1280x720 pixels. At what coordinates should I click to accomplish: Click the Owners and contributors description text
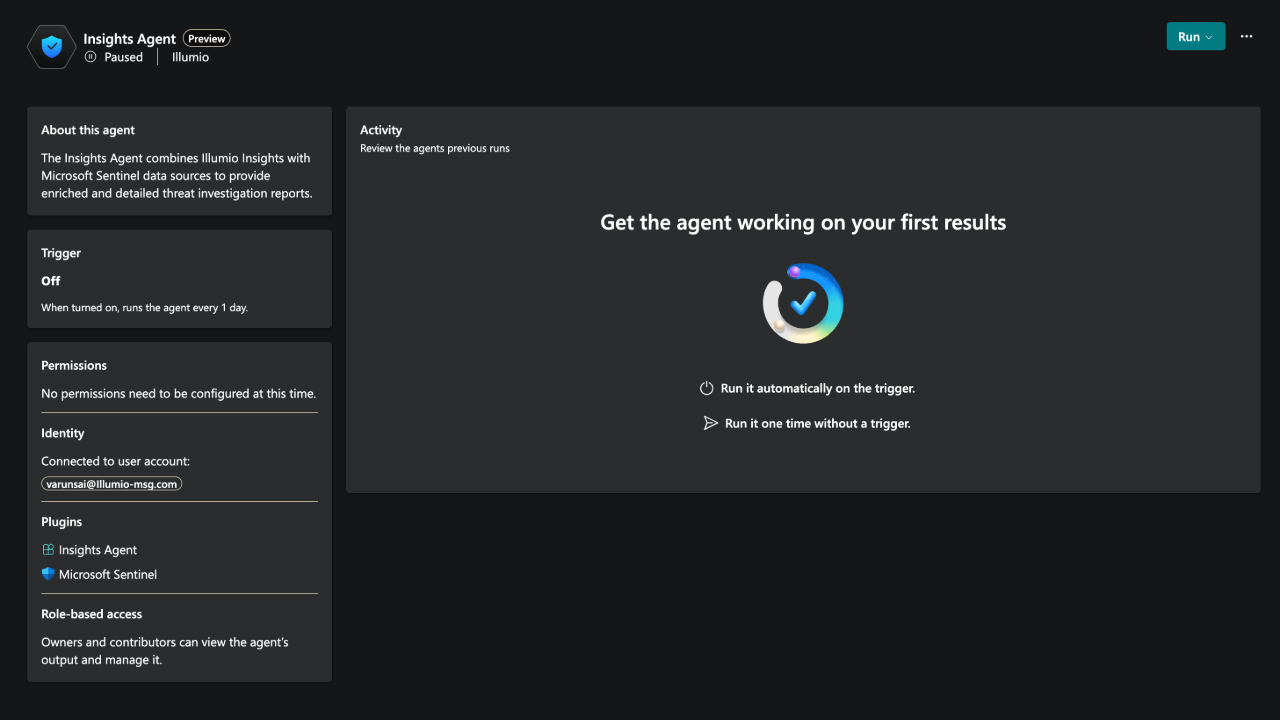coord(165,651)
